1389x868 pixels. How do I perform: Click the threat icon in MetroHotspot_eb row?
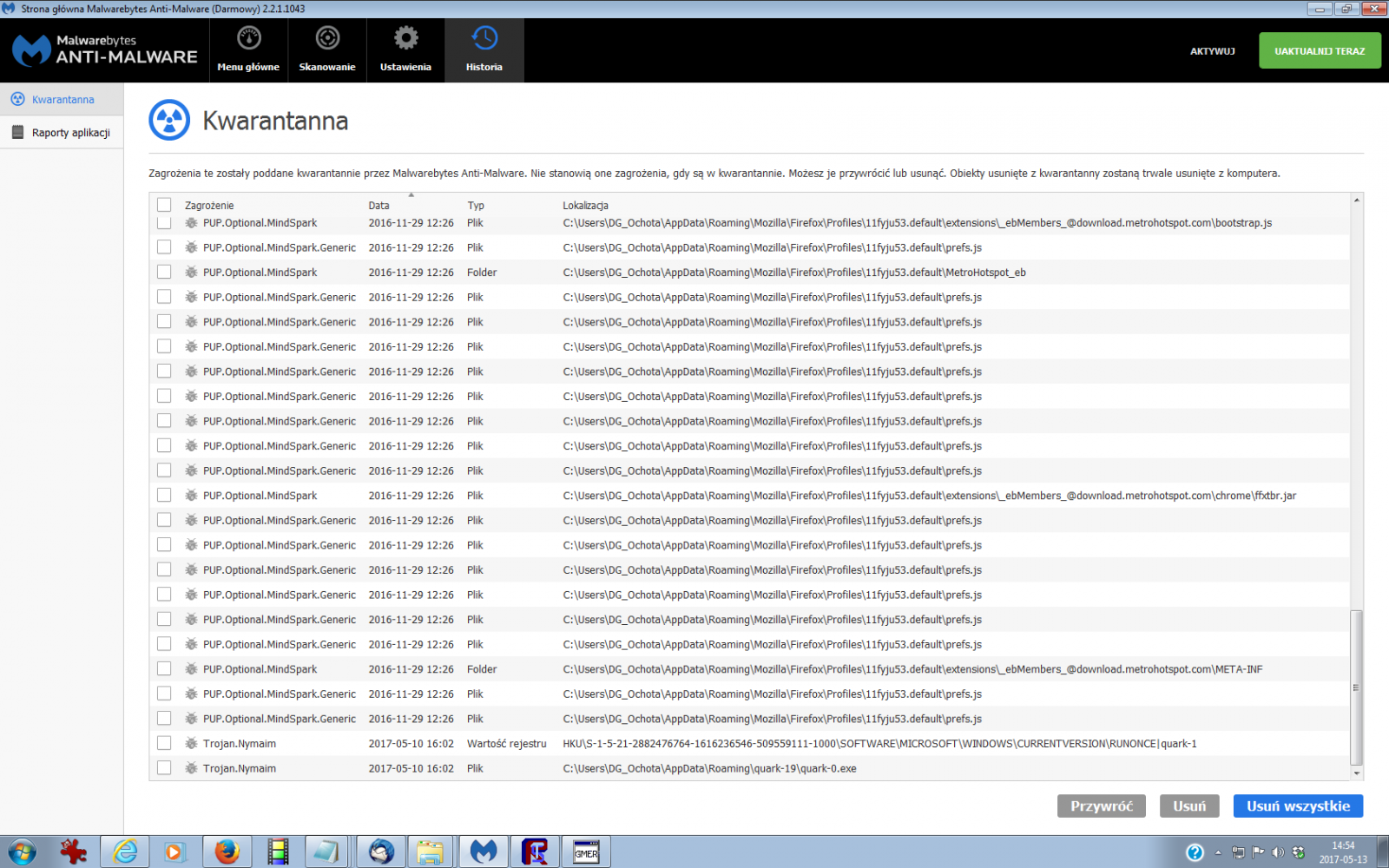tap(191, 272)
